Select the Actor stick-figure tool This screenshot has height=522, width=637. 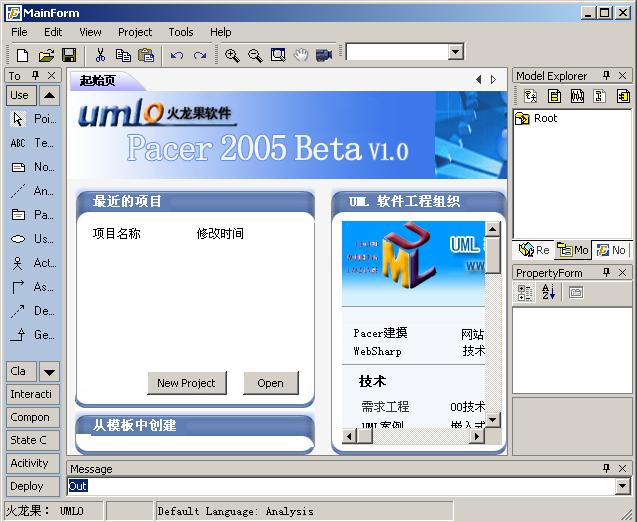33,263
